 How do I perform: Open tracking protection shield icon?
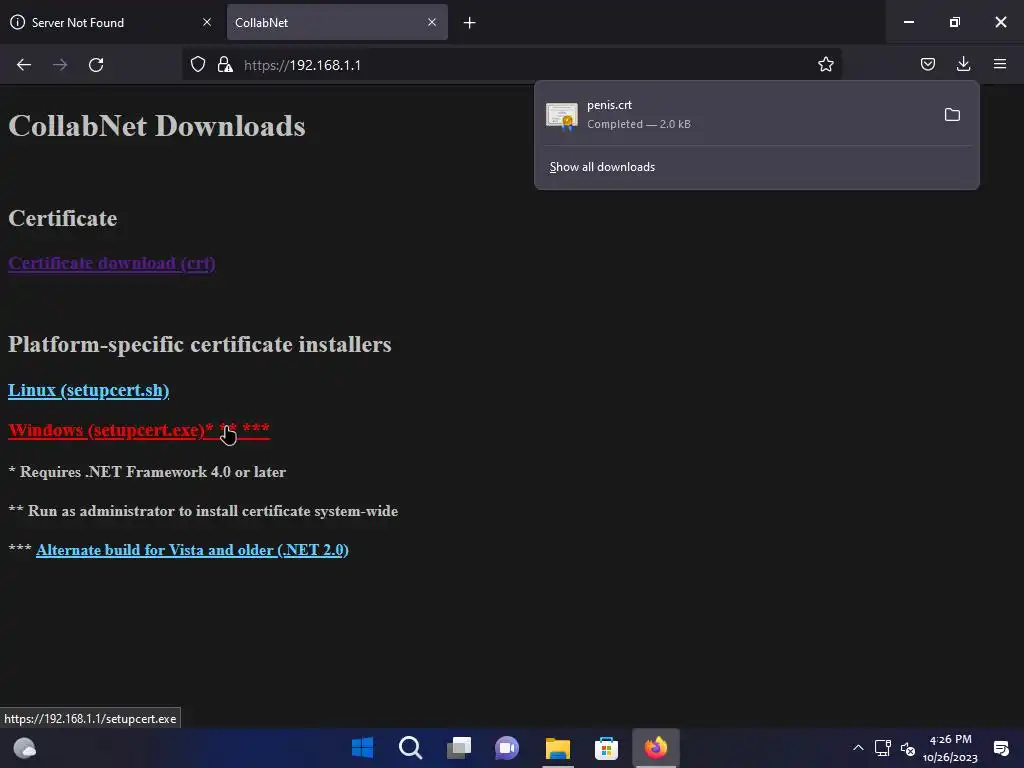click(198, 64)
